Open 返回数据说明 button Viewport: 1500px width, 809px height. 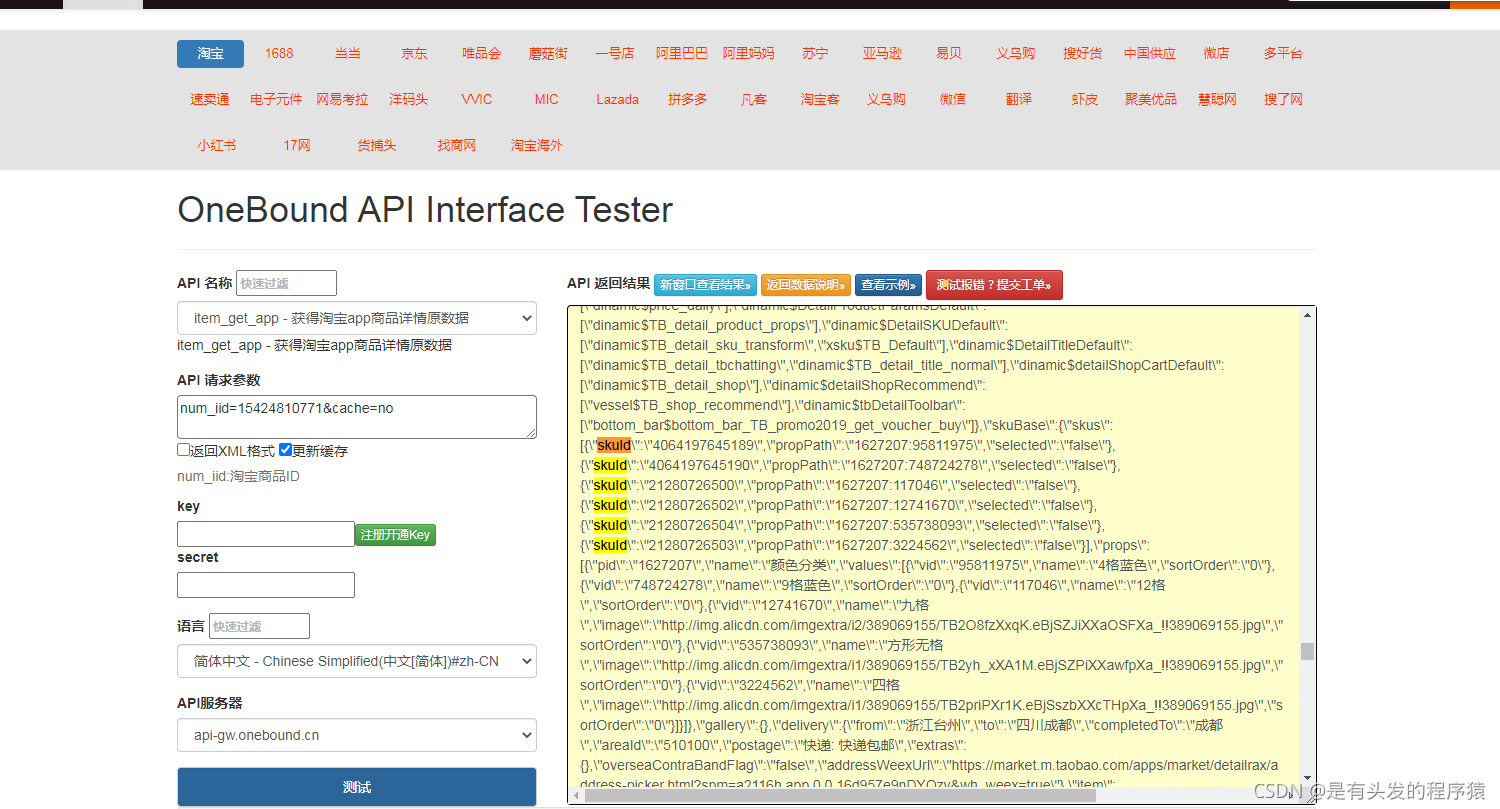tap(806, 285)
